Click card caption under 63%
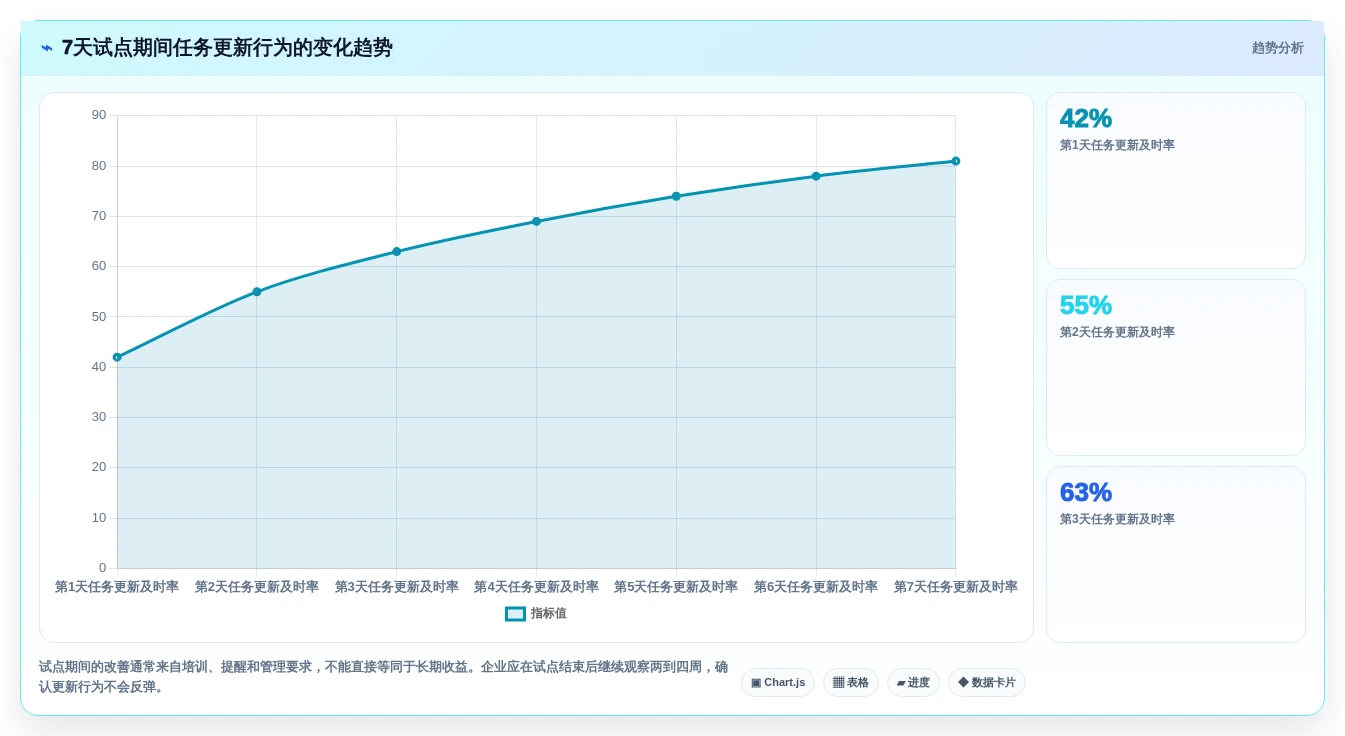Viewport: 1345px width, 736px height. click(1117, 519)
